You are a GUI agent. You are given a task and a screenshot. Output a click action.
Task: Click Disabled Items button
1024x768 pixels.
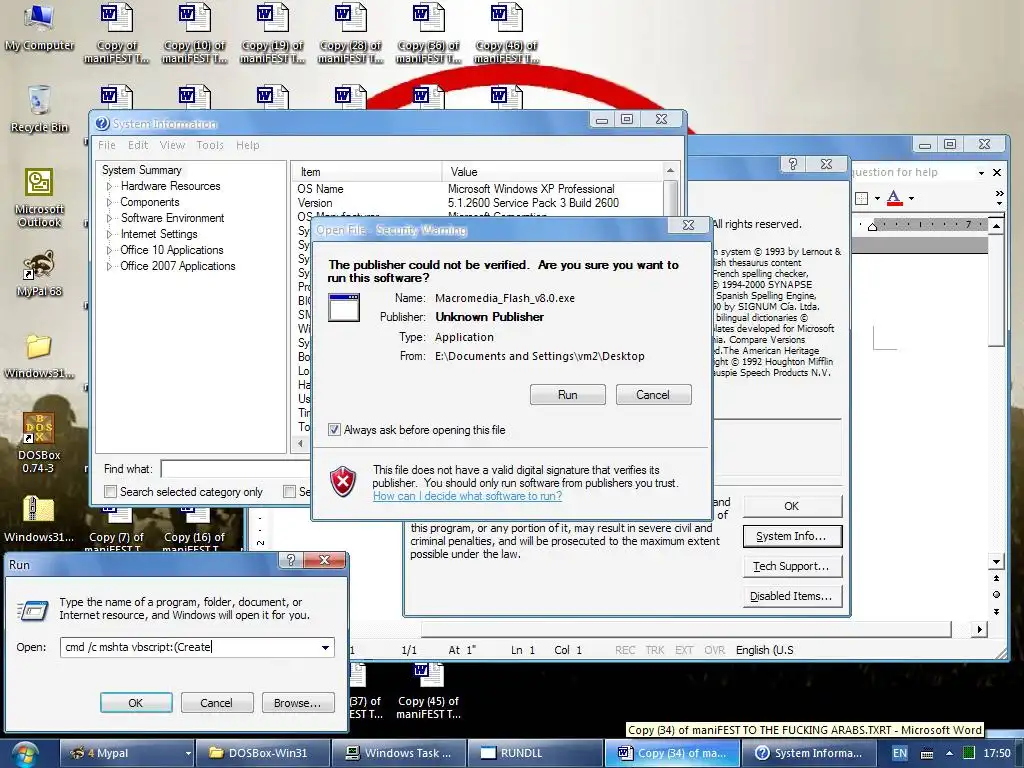coord(792,596)
